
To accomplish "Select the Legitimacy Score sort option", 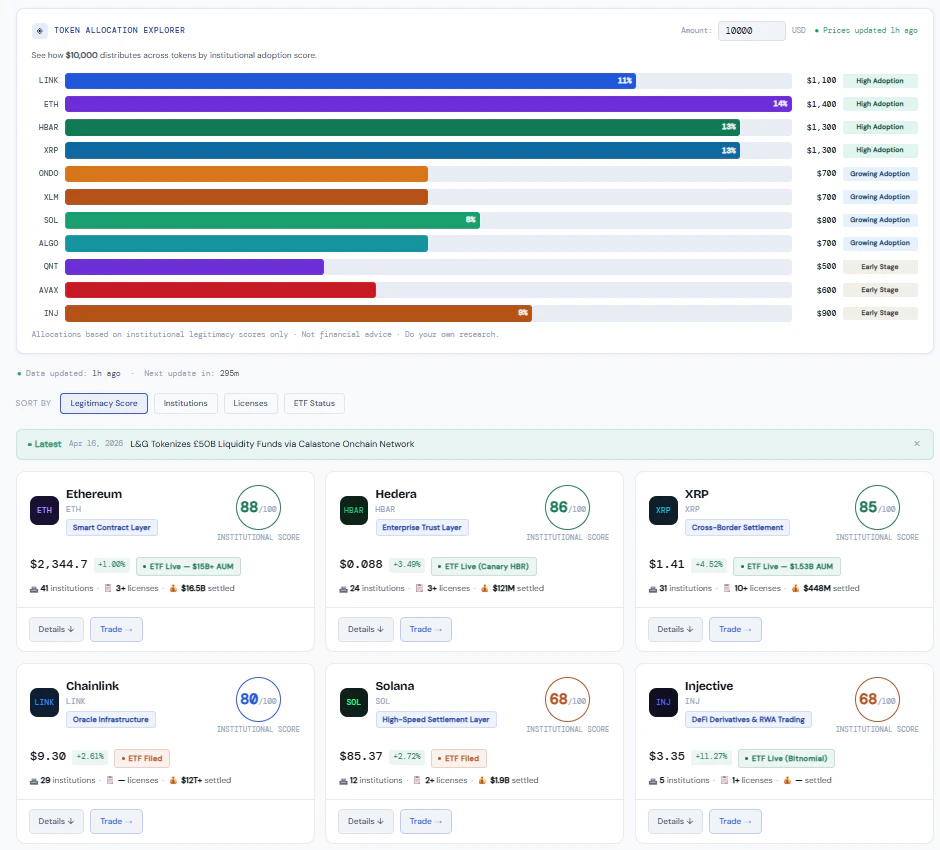I will point(103,403).
